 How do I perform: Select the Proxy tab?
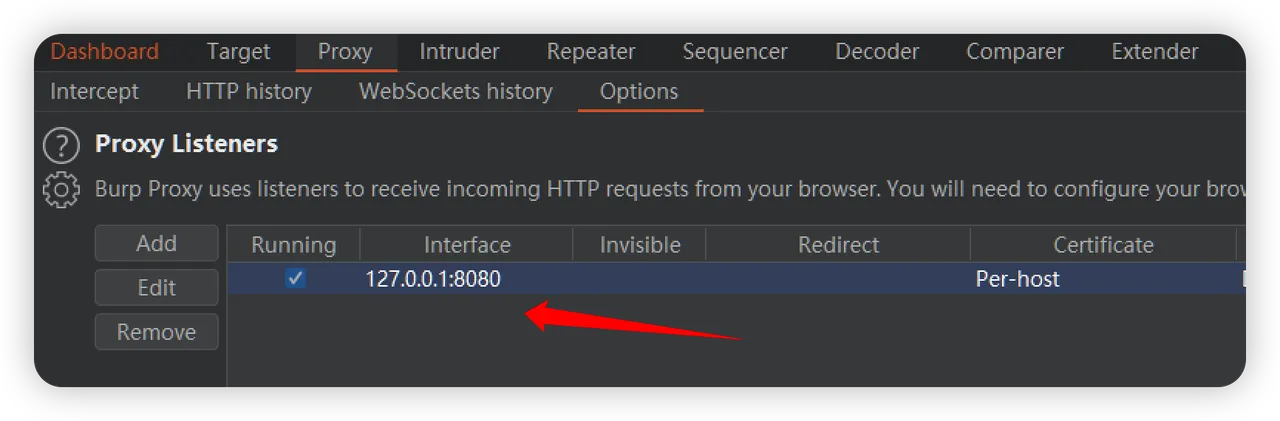[x=345, y=52]
